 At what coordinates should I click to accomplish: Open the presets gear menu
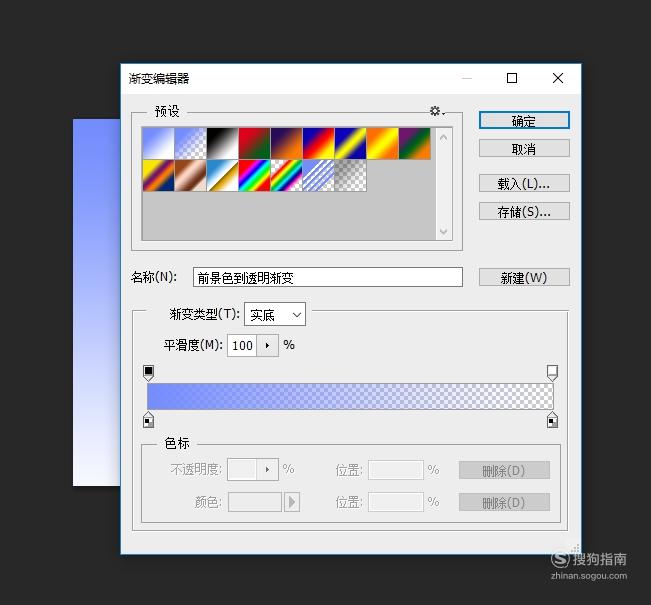coord(437,111)
